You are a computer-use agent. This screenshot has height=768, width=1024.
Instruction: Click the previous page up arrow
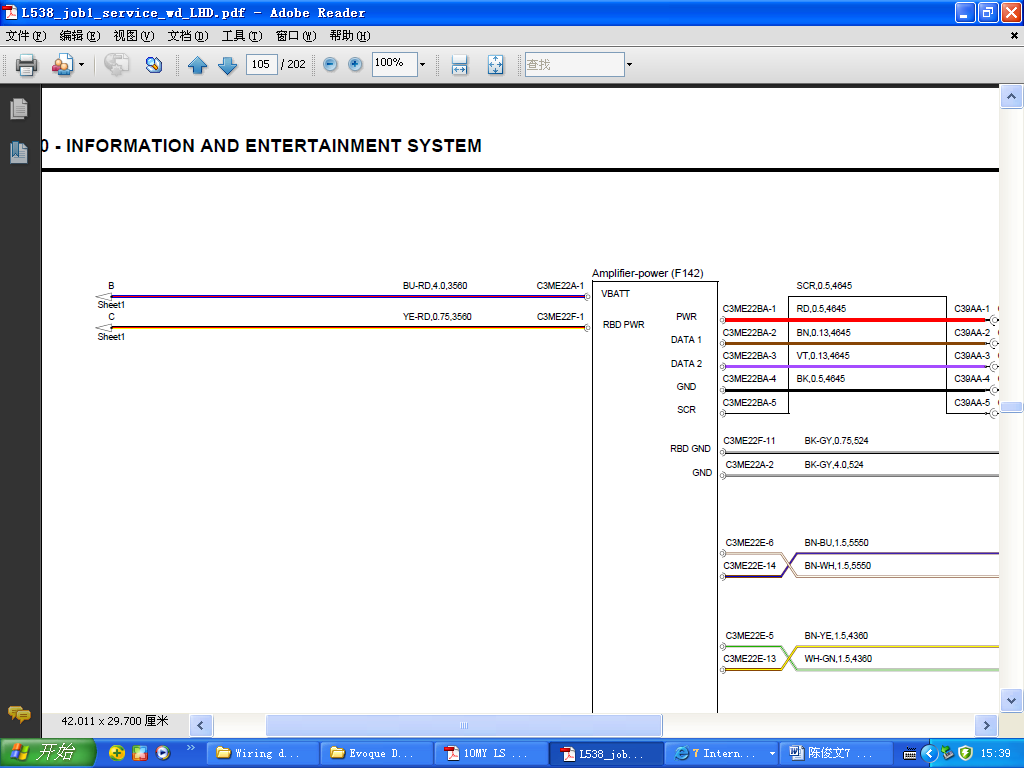[x=198, y=65]
